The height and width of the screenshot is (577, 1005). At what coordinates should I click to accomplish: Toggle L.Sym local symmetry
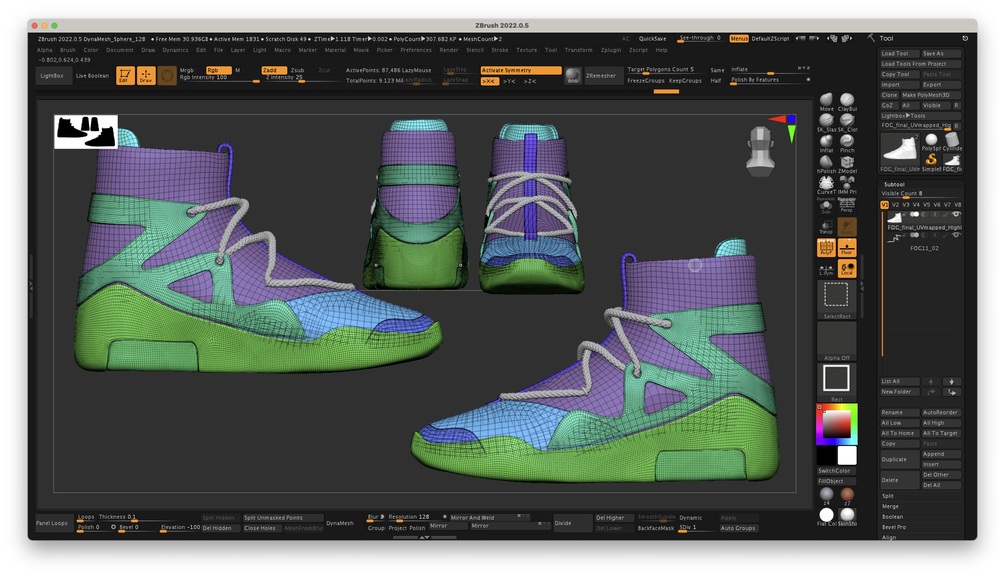(x=826, y=269)
